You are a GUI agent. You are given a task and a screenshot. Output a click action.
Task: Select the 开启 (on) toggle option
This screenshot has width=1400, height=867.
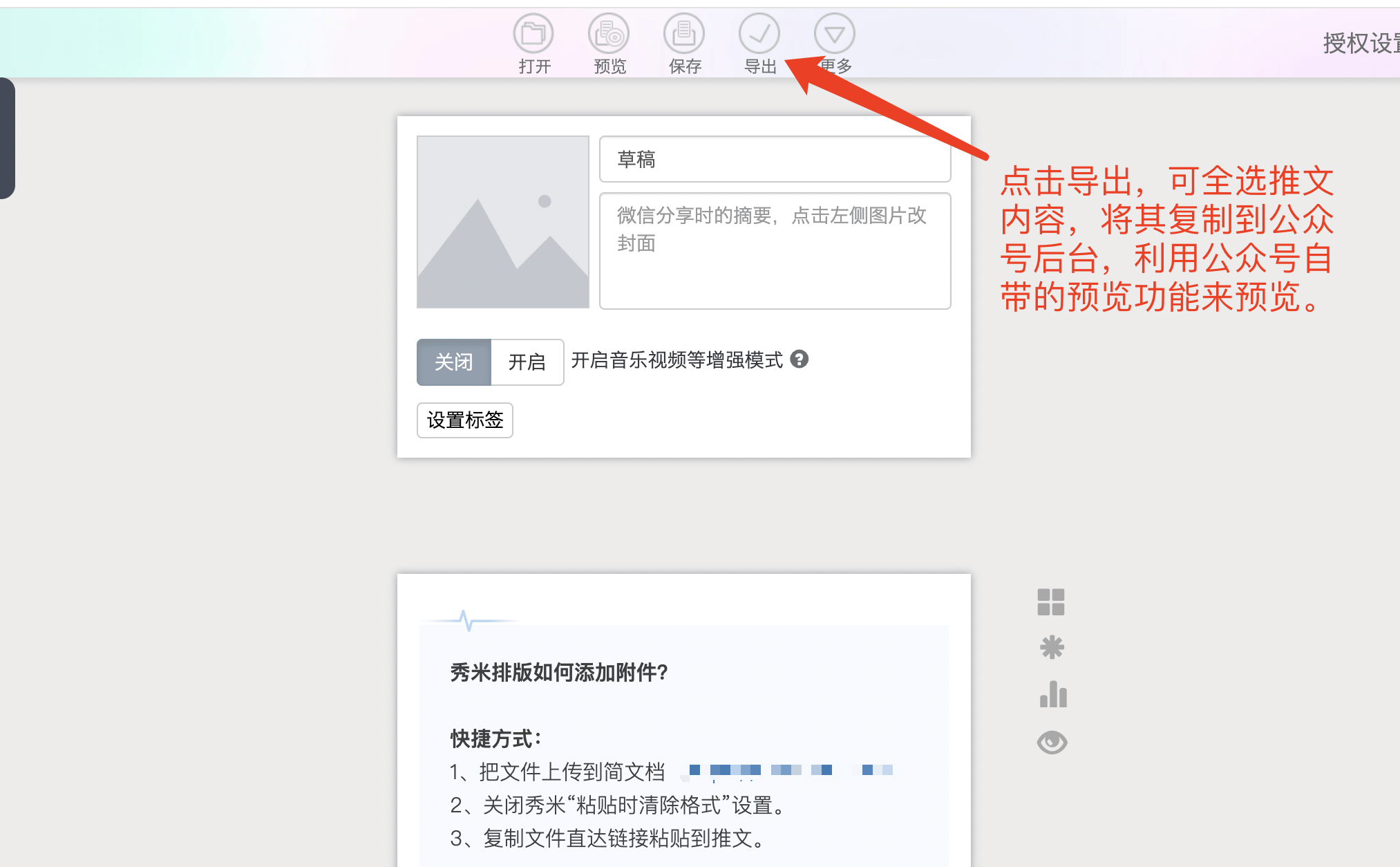click(x=527, y=362)
